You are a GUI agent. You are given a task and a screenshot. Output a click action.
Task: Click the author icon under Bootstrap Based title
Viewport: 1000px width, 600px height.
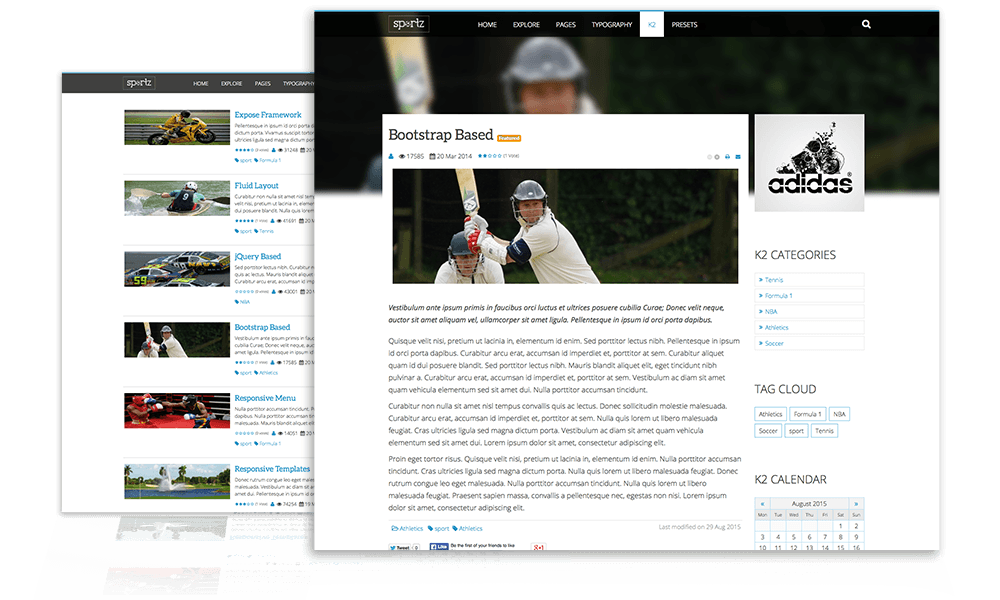click(391, 156)
